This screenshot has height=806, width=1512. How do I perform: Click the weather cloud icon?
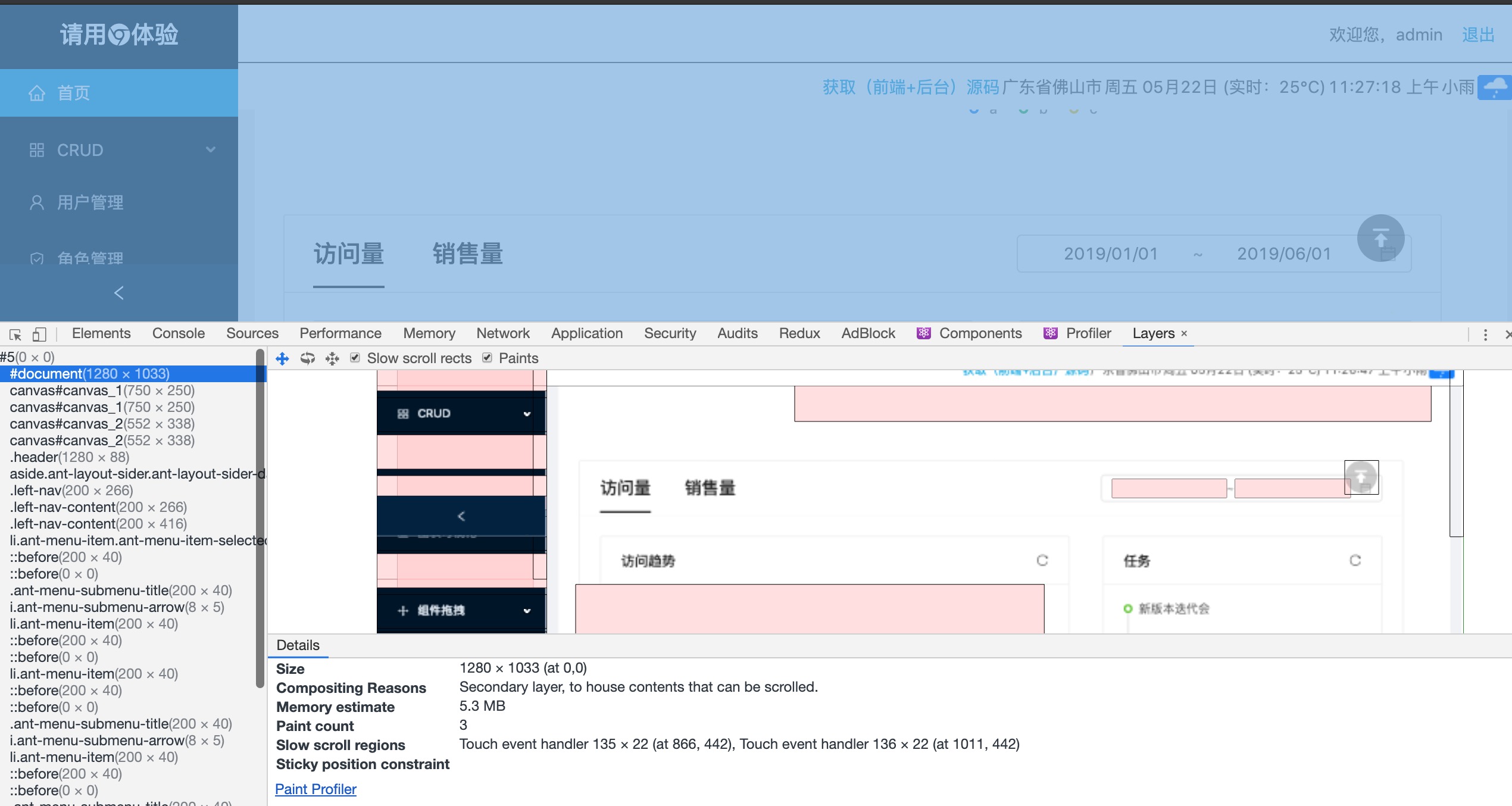[x=1495, y=88]
